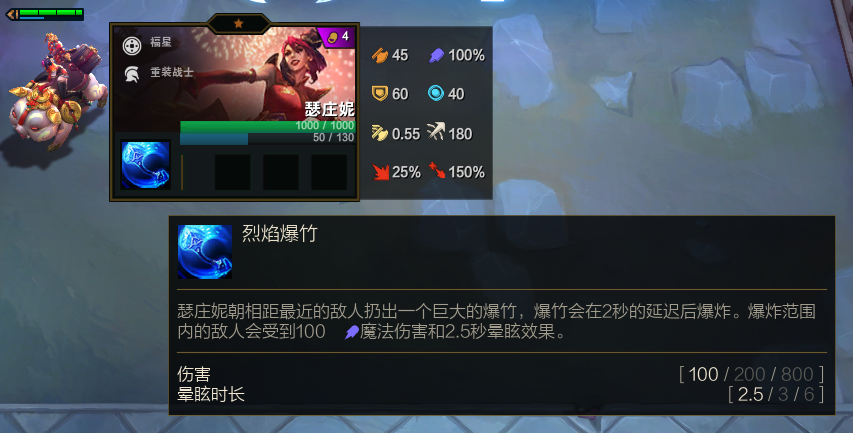
Task: Select the middle empty item slot
Action: [281, 172]
